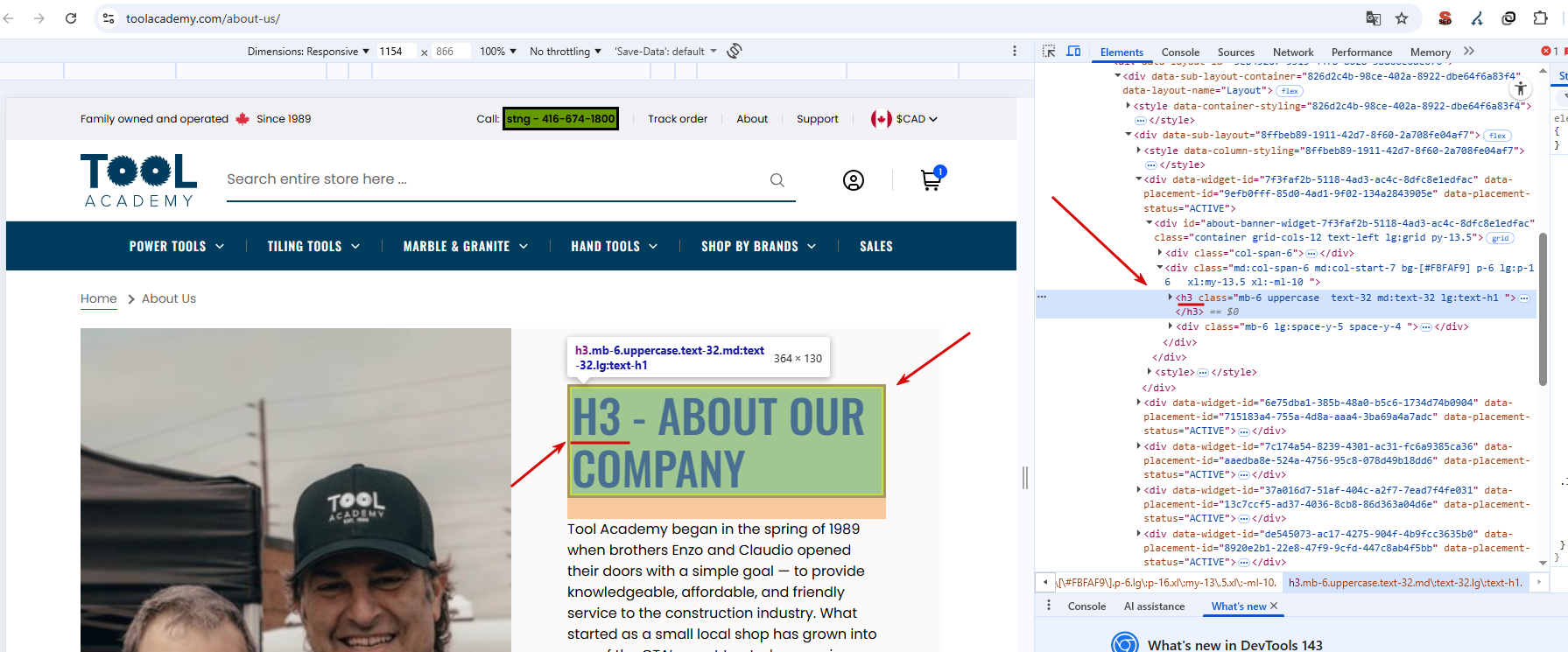Click the Track order link
The width and height of the screenshot is (1568, 652).
click(678, 119)
